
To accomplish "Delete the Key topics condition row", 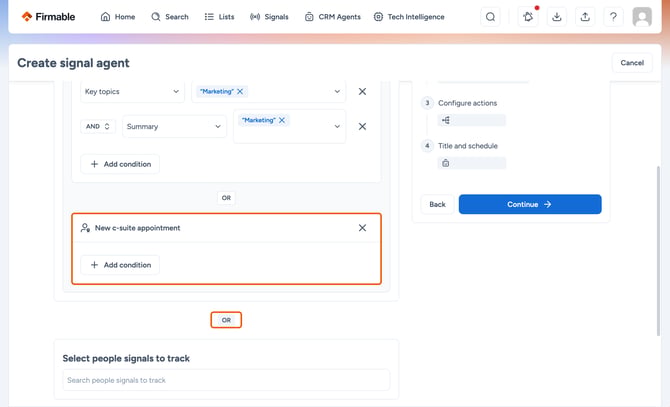I will 362,91.
